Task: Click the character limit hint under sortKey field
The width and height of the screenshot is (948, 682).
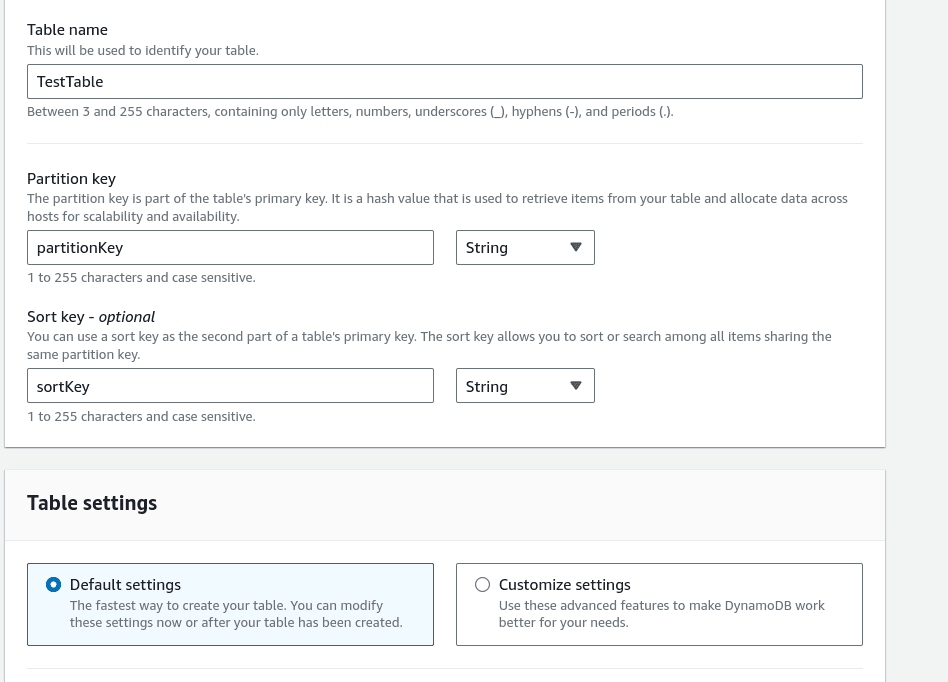Action: click(x=141, y=417)
